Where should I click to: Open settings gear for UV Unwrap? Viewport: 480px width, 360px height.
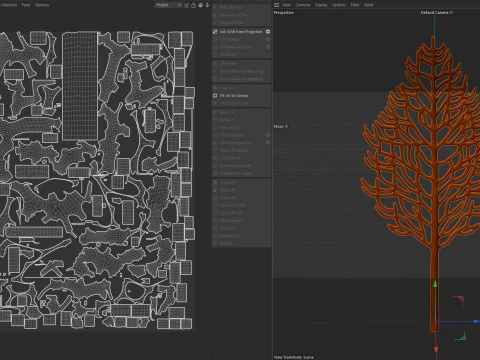268,39
